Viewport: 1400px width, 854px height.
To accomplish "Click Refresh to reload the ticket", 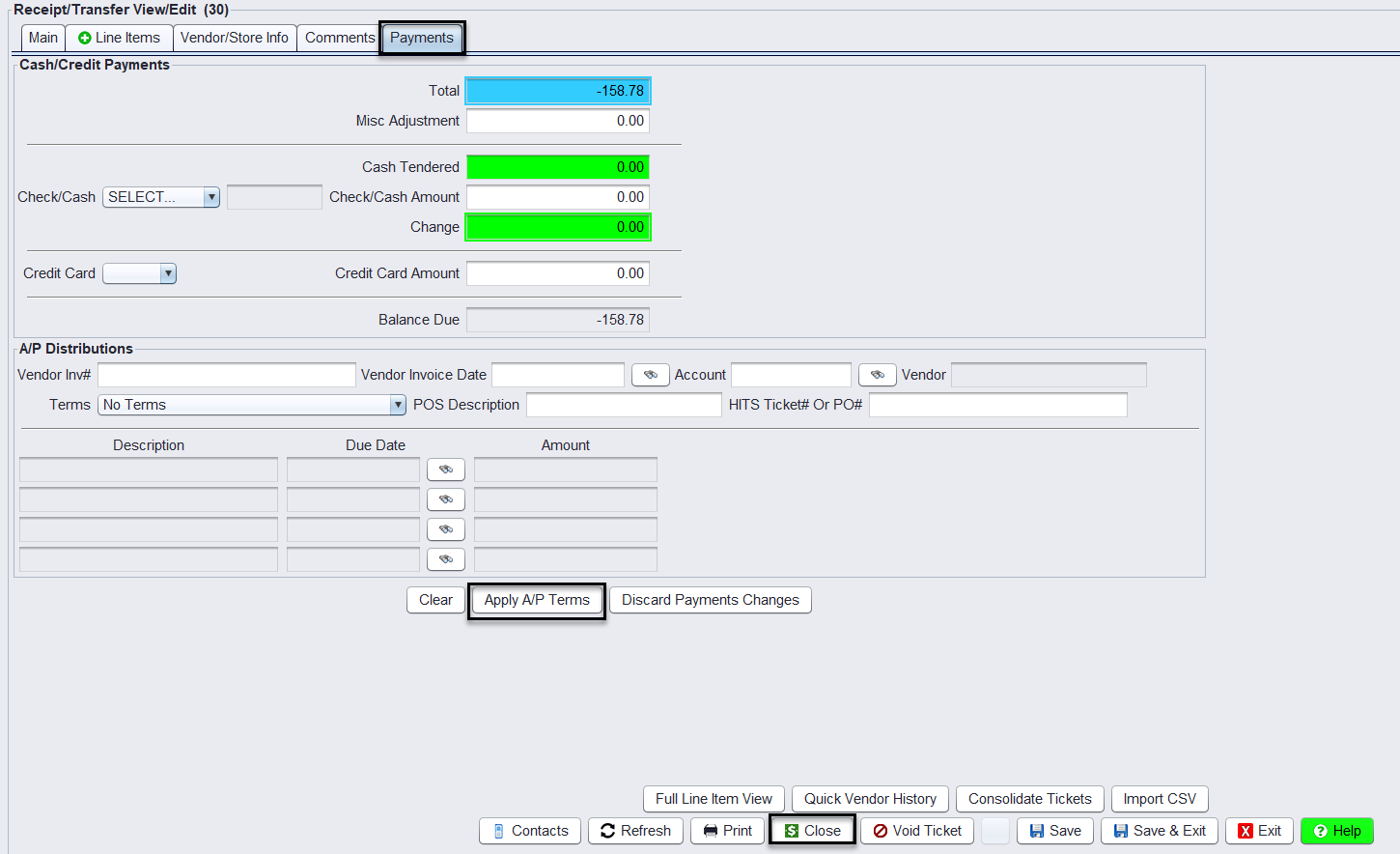I will (x=635, y=831).
